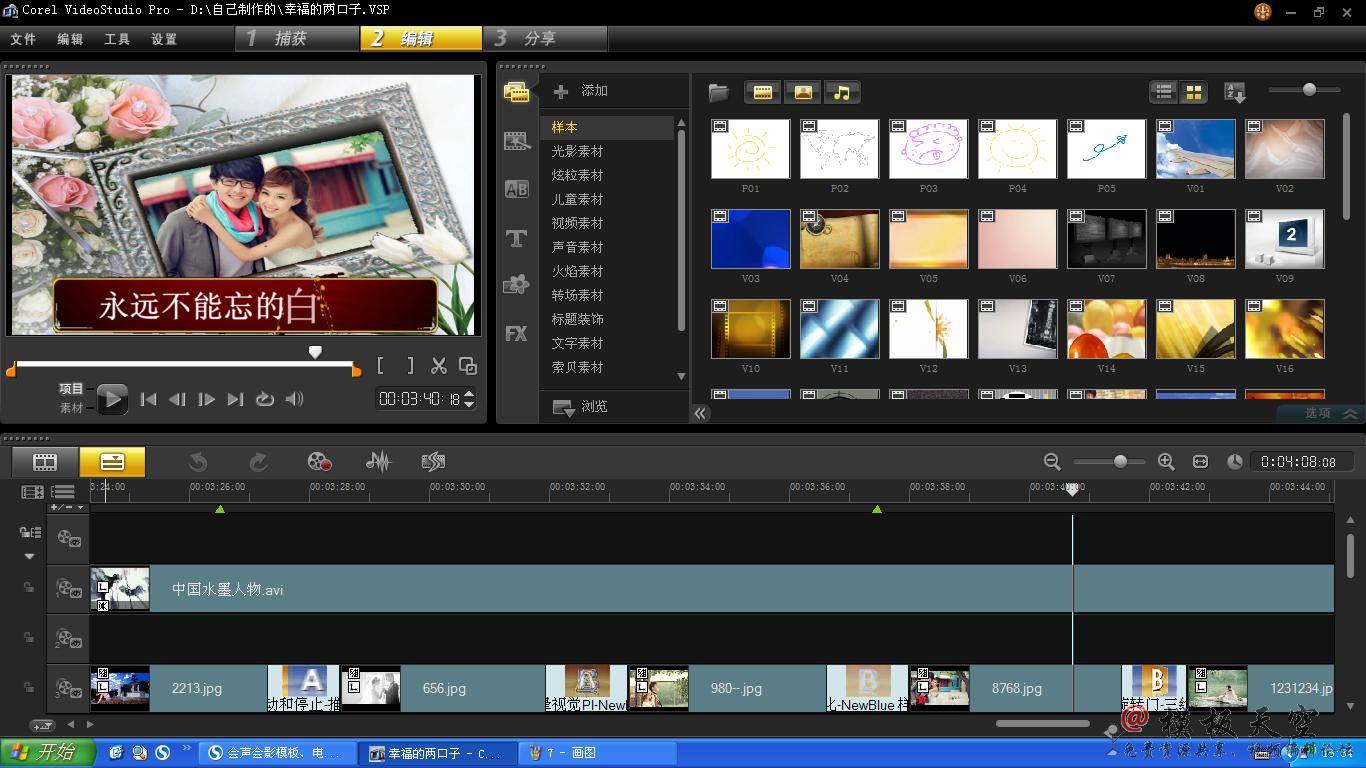Open the FX library icon
1366x768 pixels.
click(x=516, y=333)
